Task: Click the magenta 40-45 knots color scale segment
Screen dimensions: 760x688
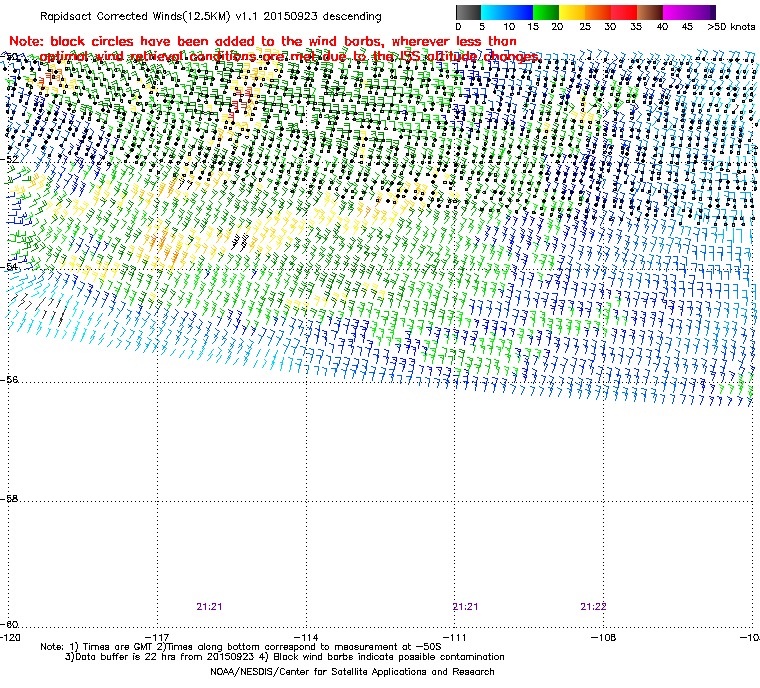Action: point(676,12)
